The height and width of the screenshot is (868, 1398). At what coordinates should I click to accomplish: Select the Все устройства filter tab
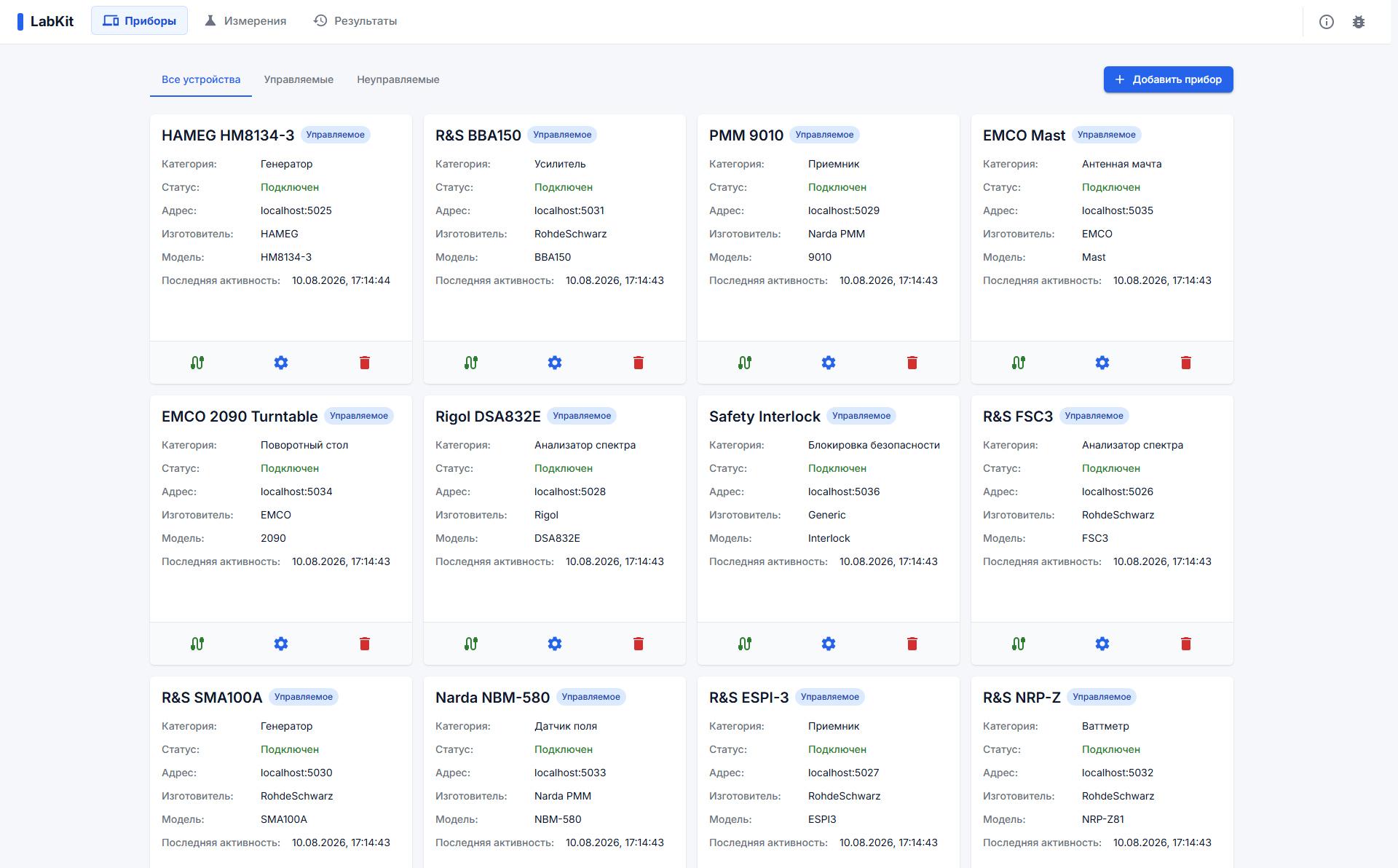click(201, 79)
